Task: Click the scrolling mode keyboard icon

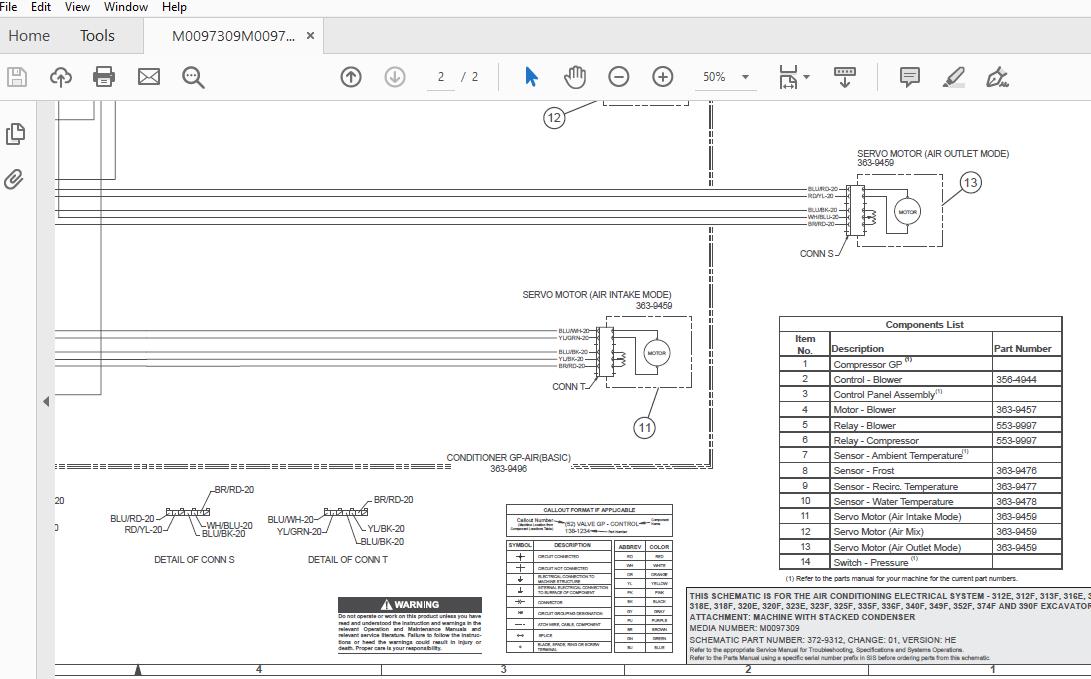Action: tap(845, 77)
